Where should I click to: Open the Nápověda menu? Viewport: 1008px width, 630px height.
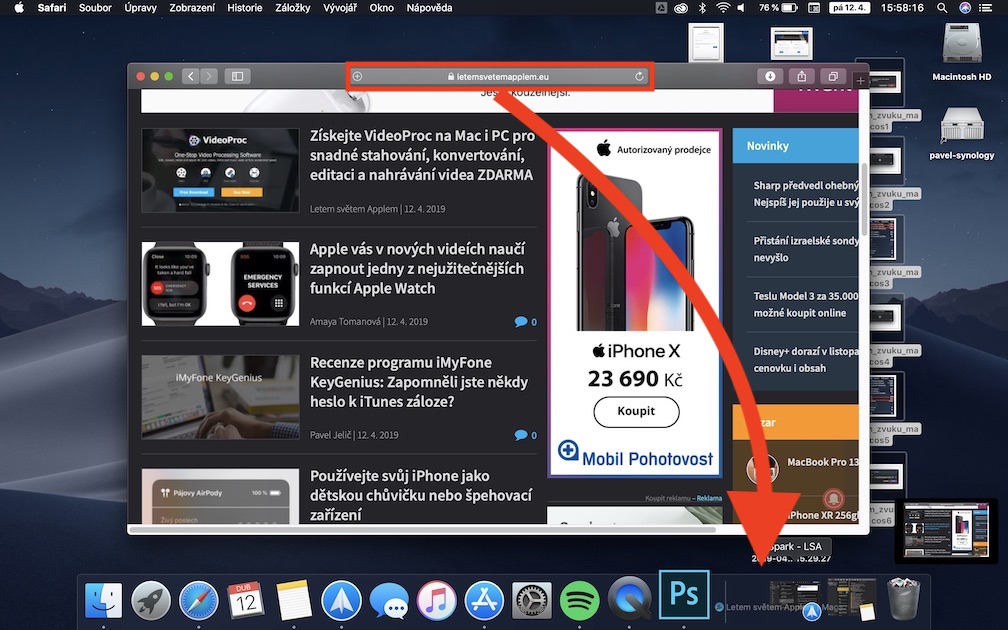(x=429, y=8)
